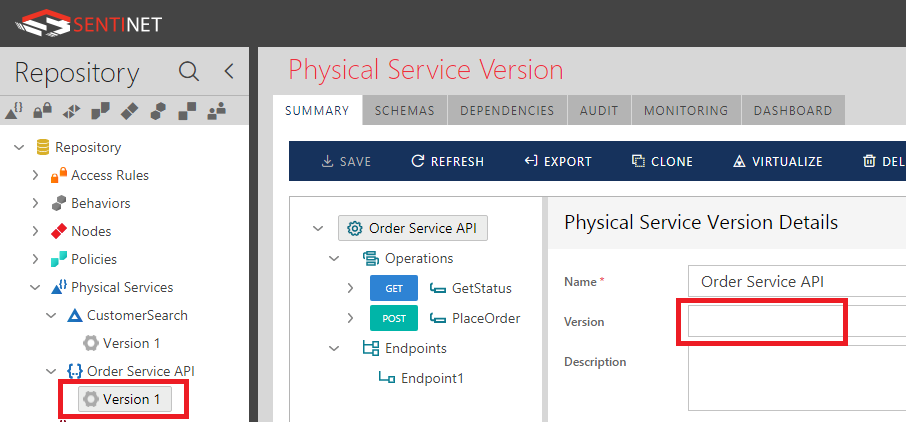Screen dimensions: 906x422
Task: Clone the physical service version
Action: (662, 161)
